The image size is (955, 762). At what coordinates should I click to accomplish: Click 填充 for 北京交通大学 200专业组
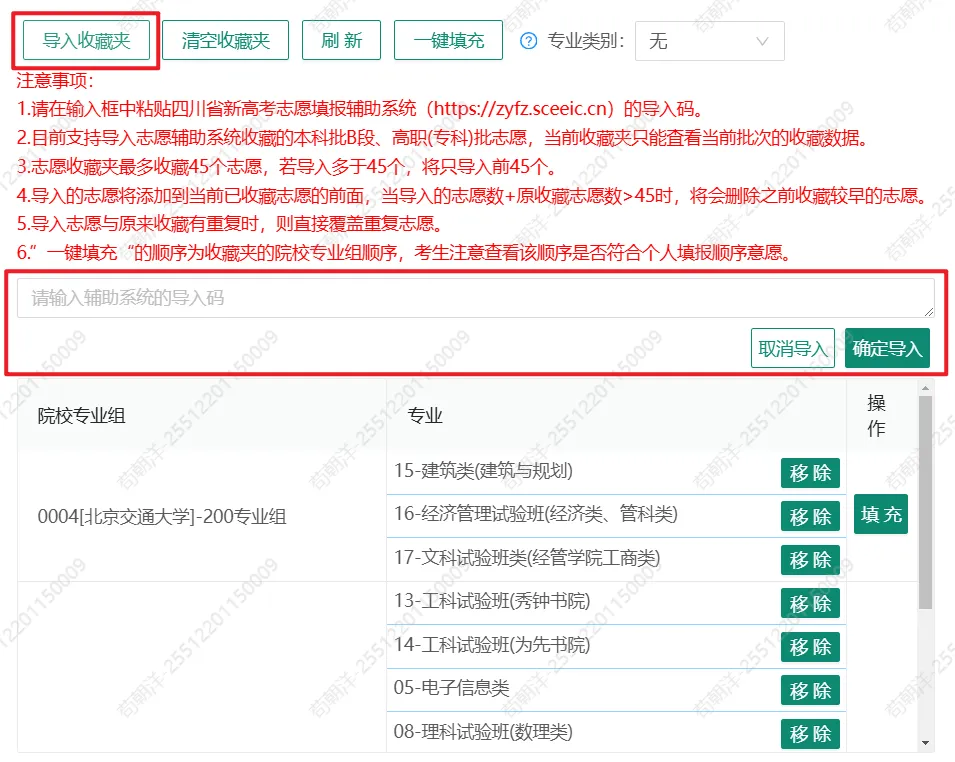point(881,514)
